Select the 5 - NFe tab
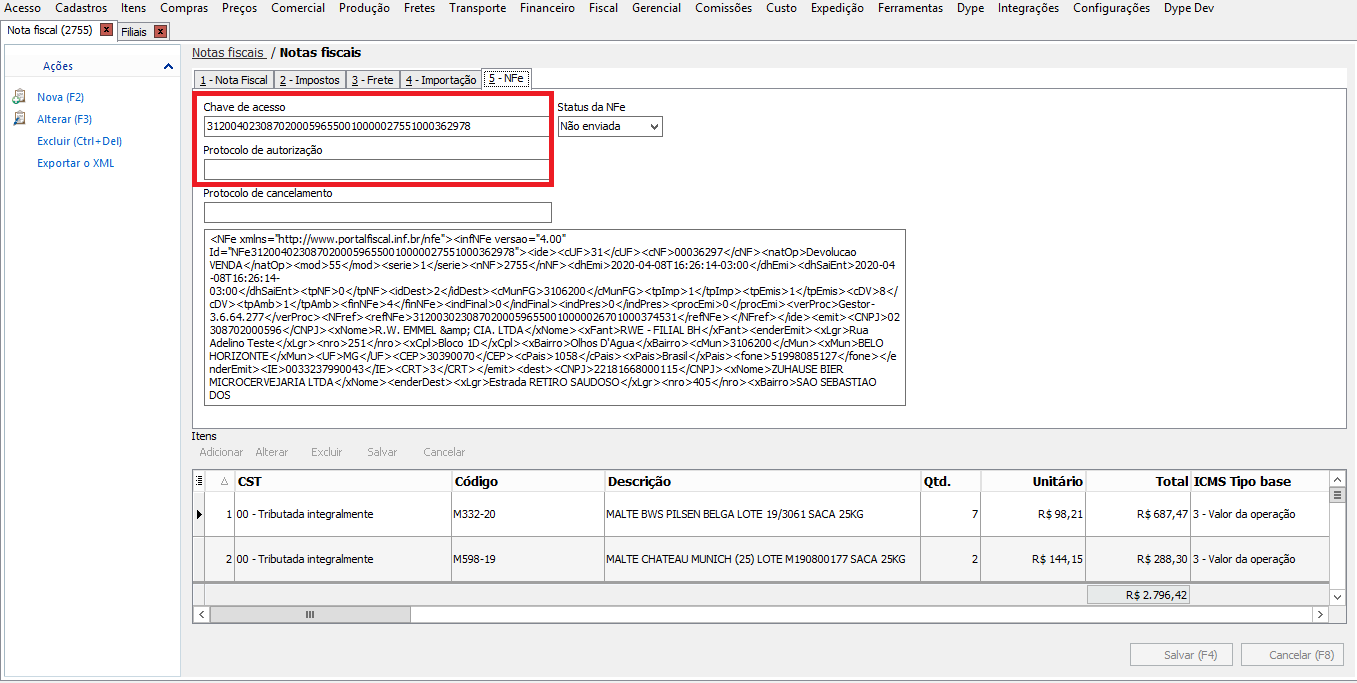Viewport: 1357px width, 683px height. click(506, 78)
